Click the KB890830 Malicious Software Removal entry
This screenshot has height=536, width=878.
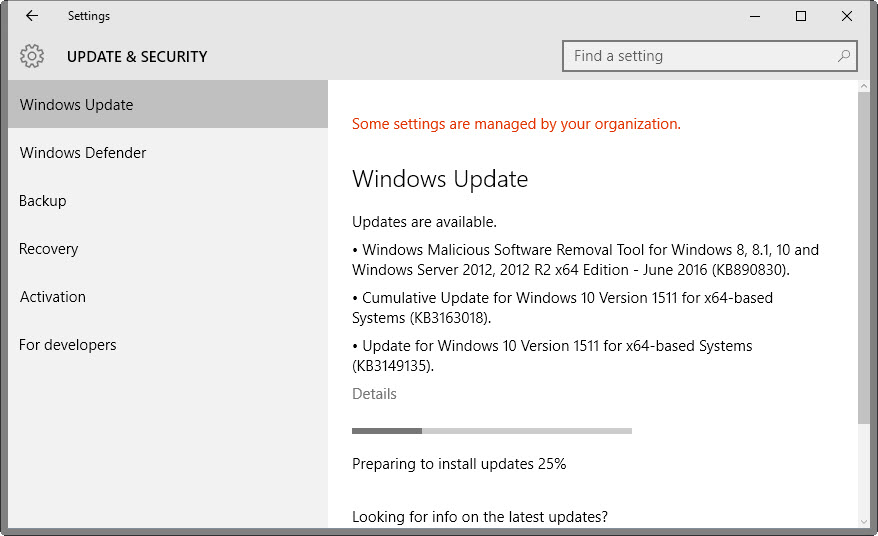586,260
